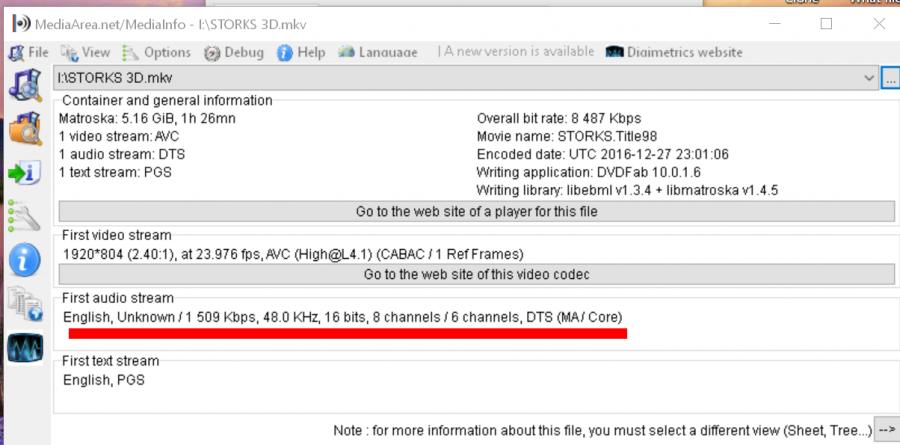The height and width of the screenshot is (445, 900).
Task: Click 'Movie name: STORKS.Title98' text
Action: [x=567, y=137]
